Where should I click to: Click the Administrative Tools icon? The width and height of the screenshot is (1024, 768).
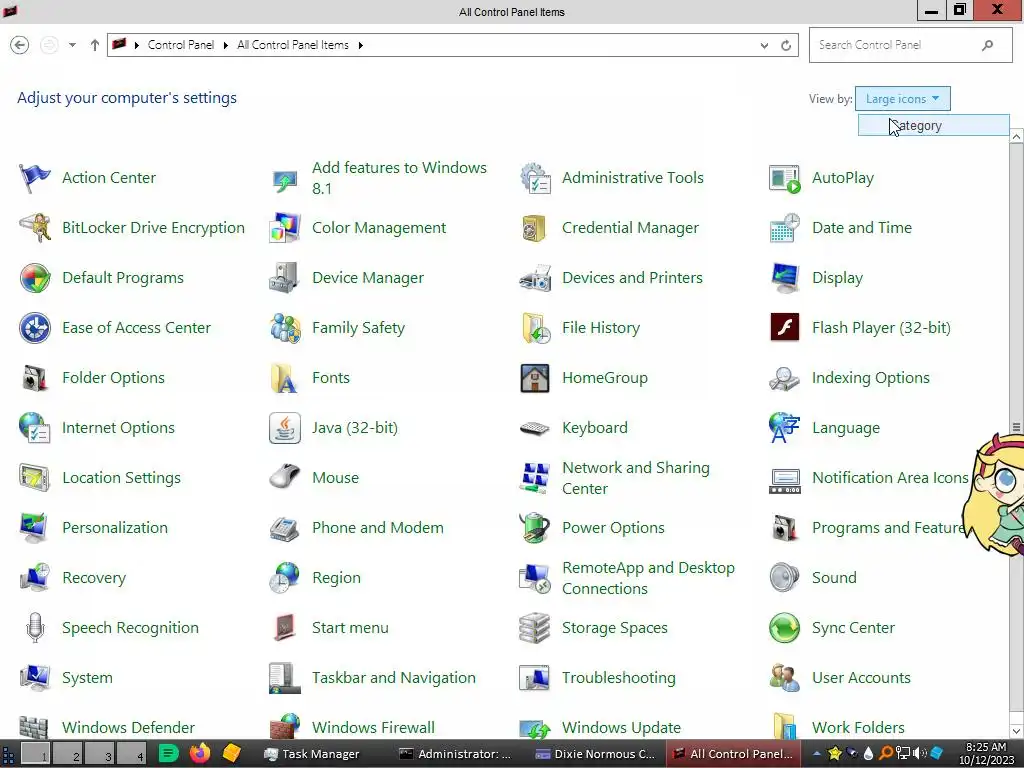(535, 178)
